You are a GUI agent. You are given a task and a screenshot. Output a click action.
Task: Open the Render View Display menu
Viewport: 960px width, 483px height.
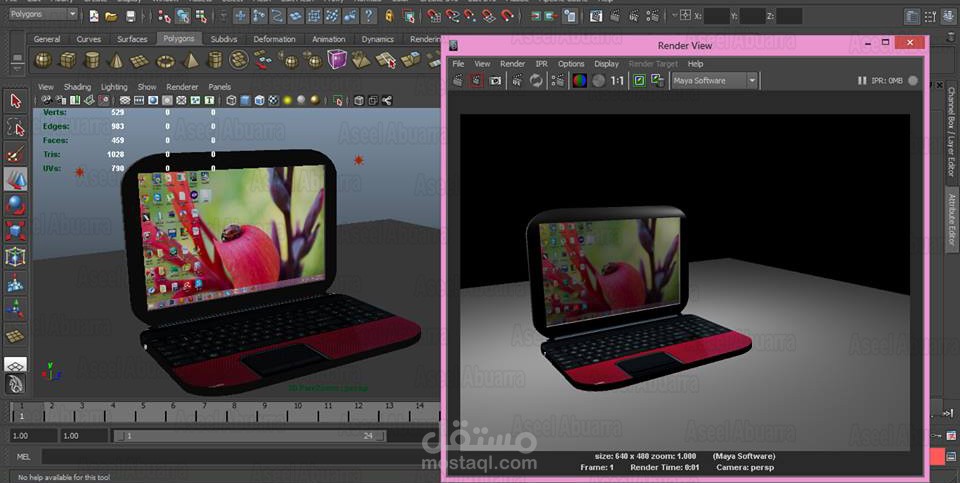pos(606,64)
